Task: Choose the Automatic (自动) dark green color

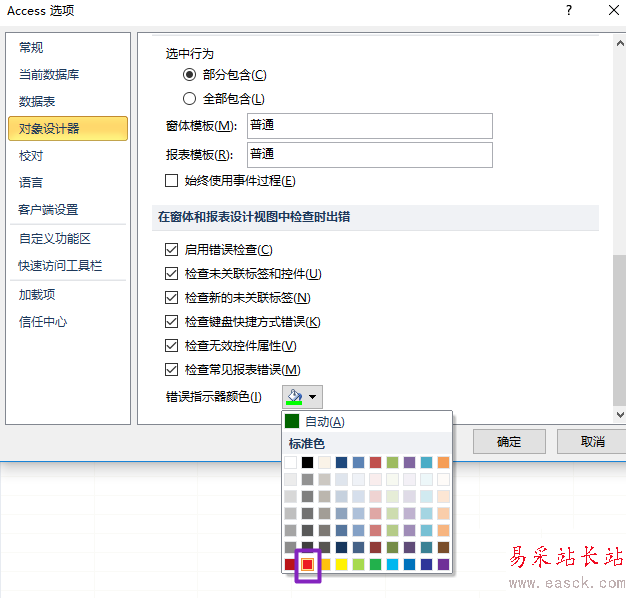Action: (x=367, y=422)
